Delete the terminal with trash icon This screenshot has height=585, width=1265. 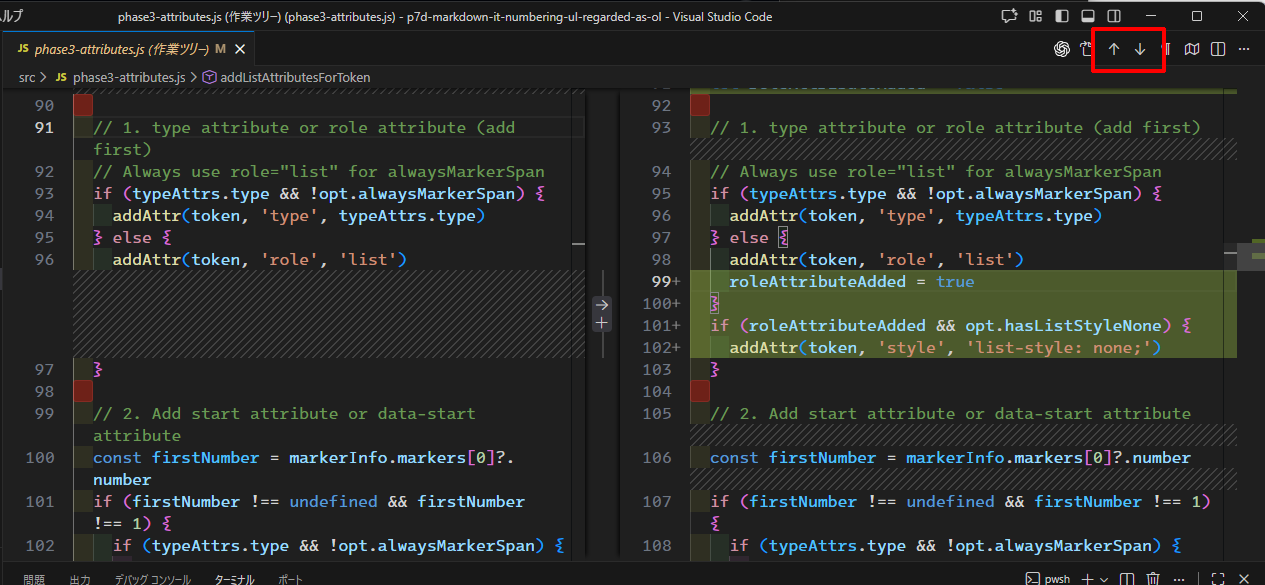(x=1153, y=578)
